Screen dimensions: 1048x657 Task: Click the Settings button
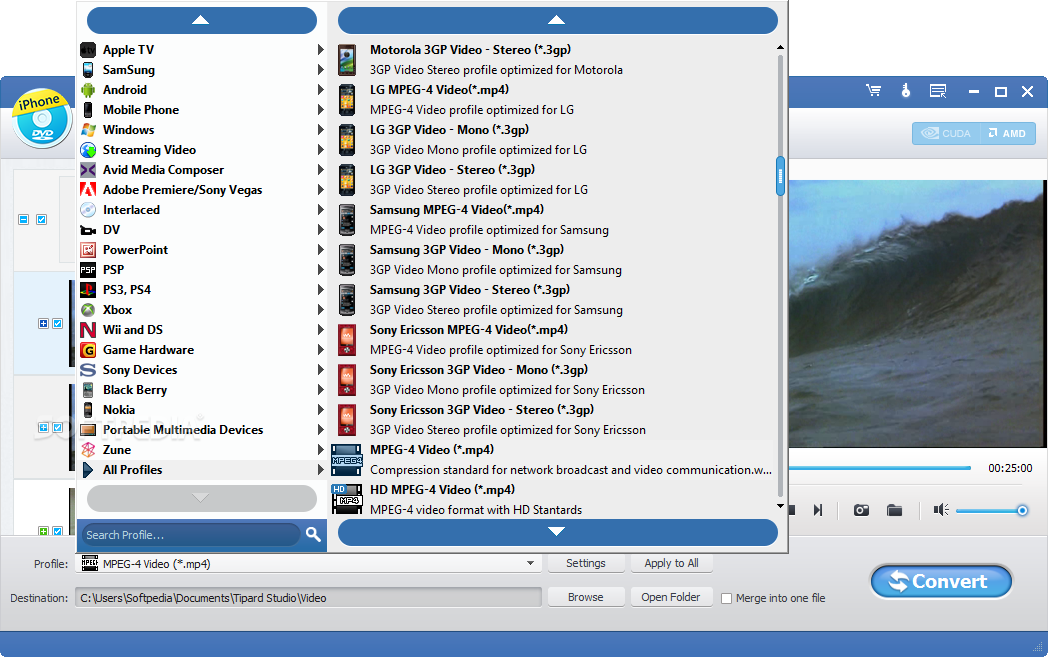coord(585,563)
